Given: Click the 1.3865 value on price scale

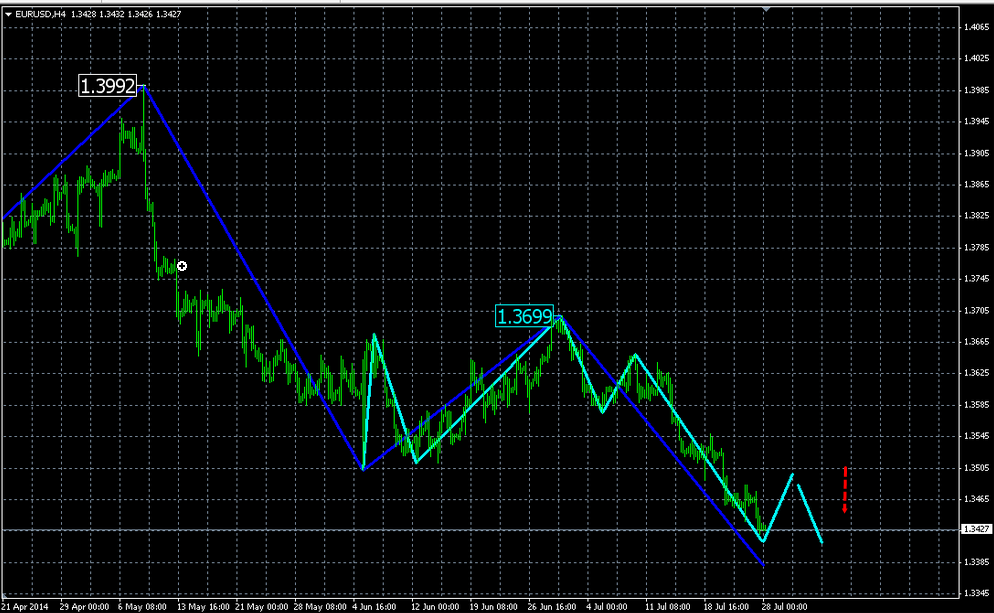Looking at the screenshot, I should click(x=976, y=184).
